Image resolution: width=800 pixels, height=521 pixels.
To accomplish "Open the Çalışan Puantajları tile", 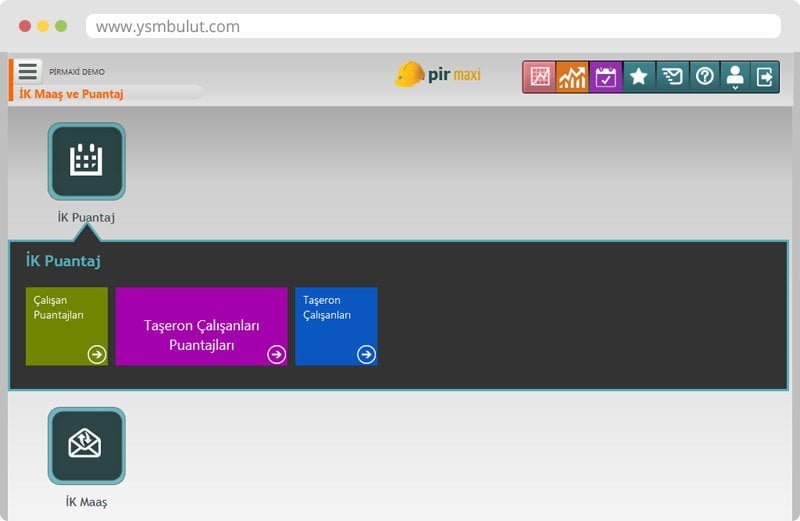I will 66,319.
